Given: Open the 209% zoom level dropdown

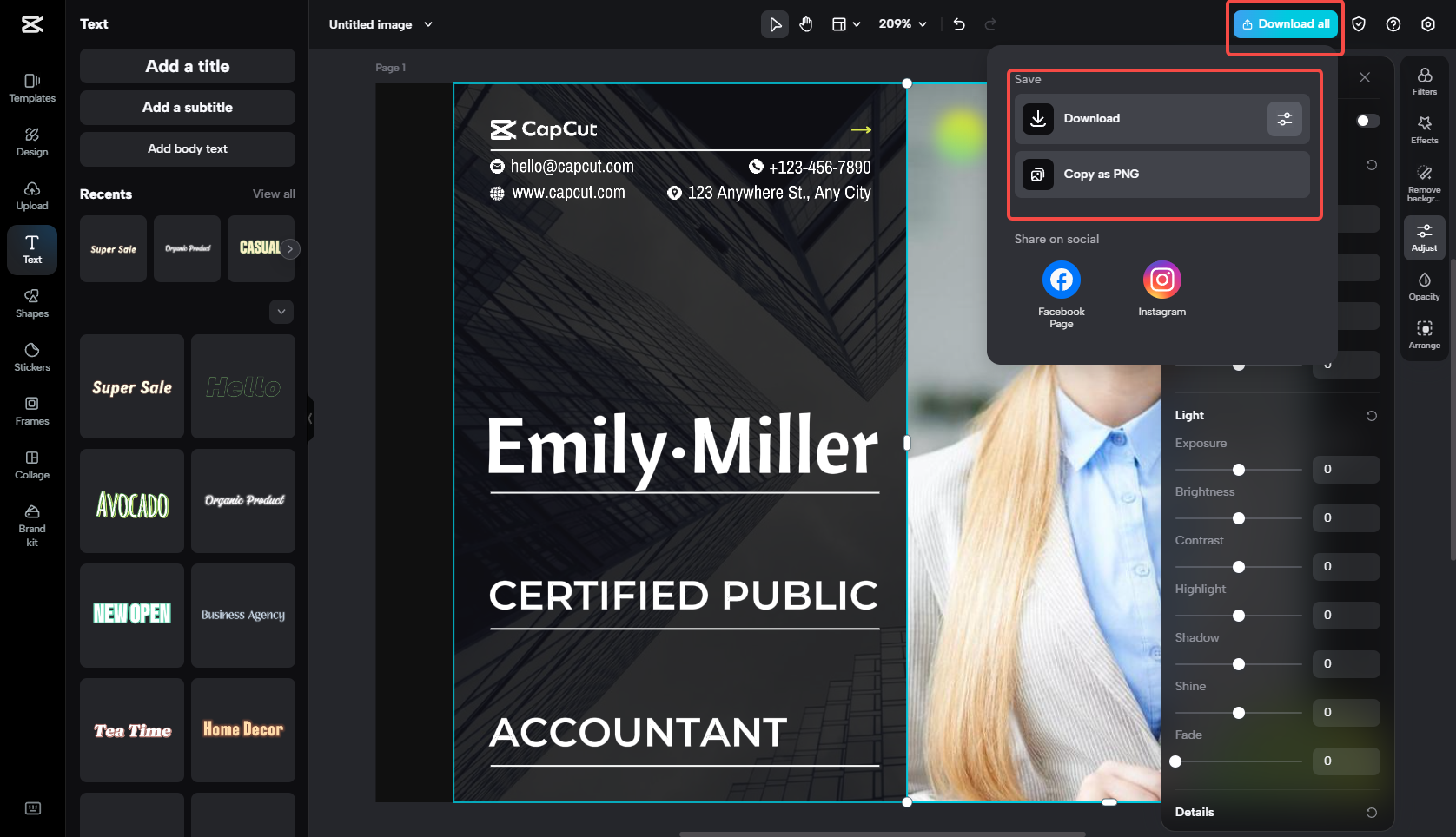Looking at the screenshot, I should [x=903, y=24].
